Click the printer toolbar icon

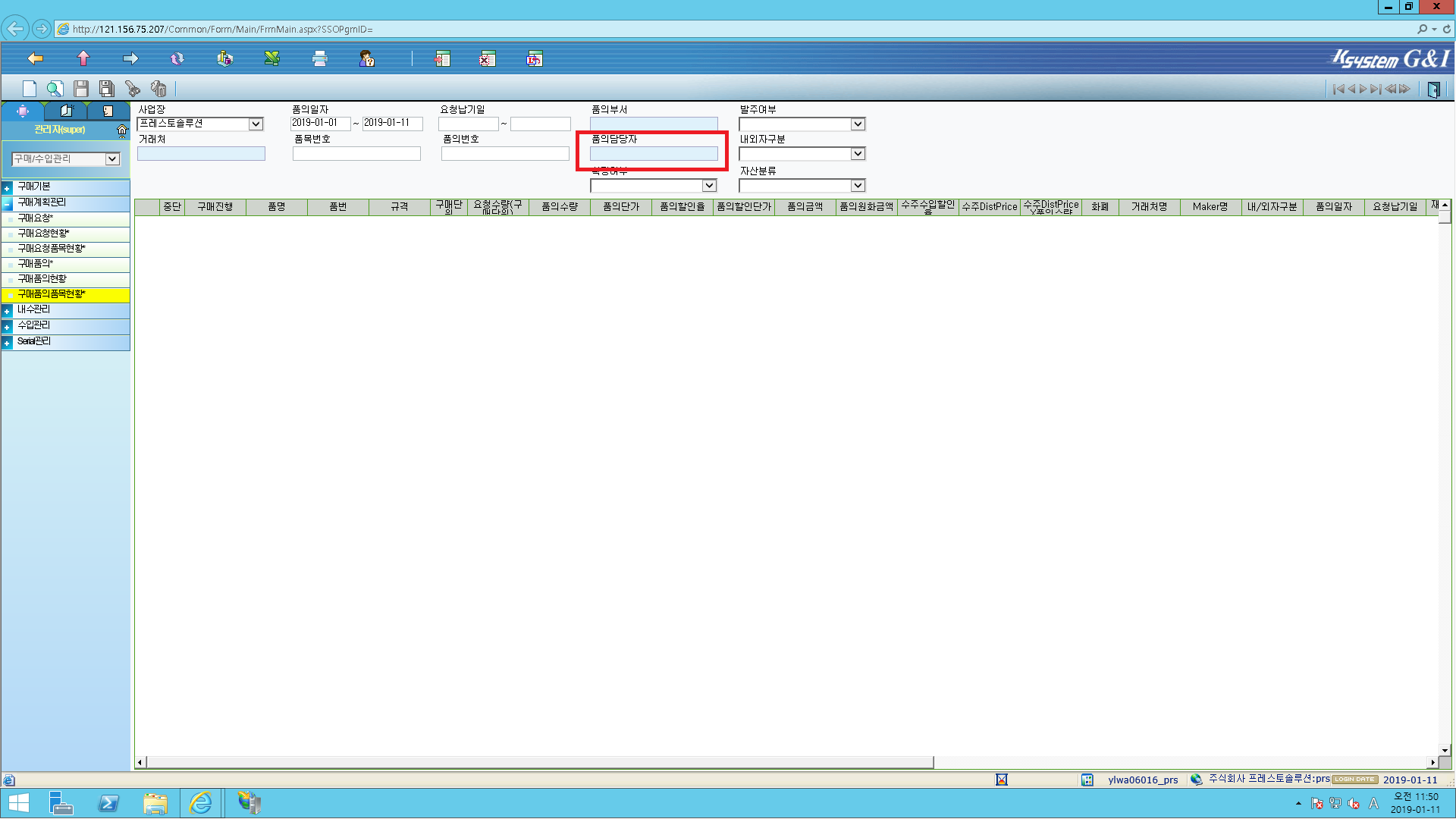tap(320, 58)
